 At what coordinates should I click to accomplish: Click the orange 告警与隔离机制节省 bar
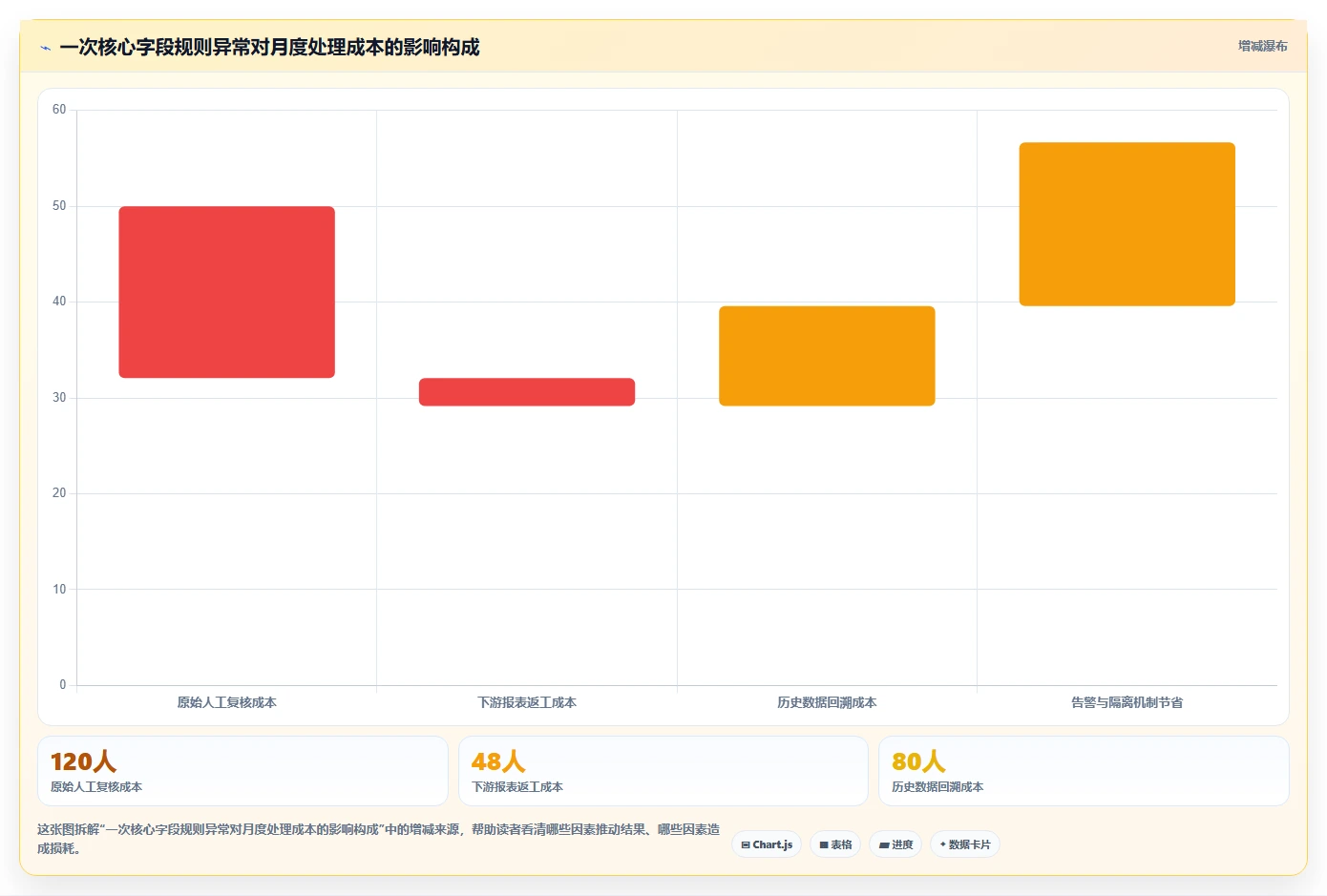coord(1127,224)
